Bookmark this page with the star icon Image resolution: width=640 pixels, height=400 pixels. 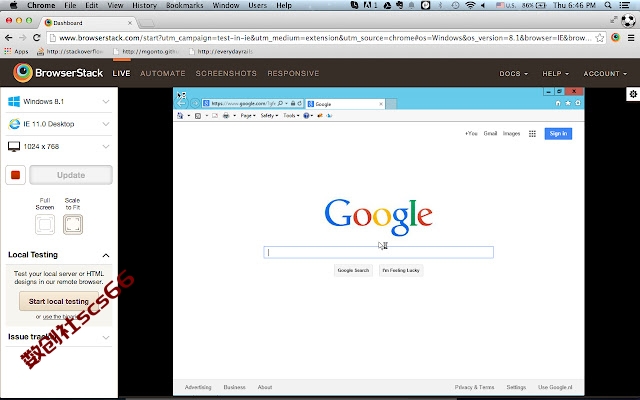(600, 38)
